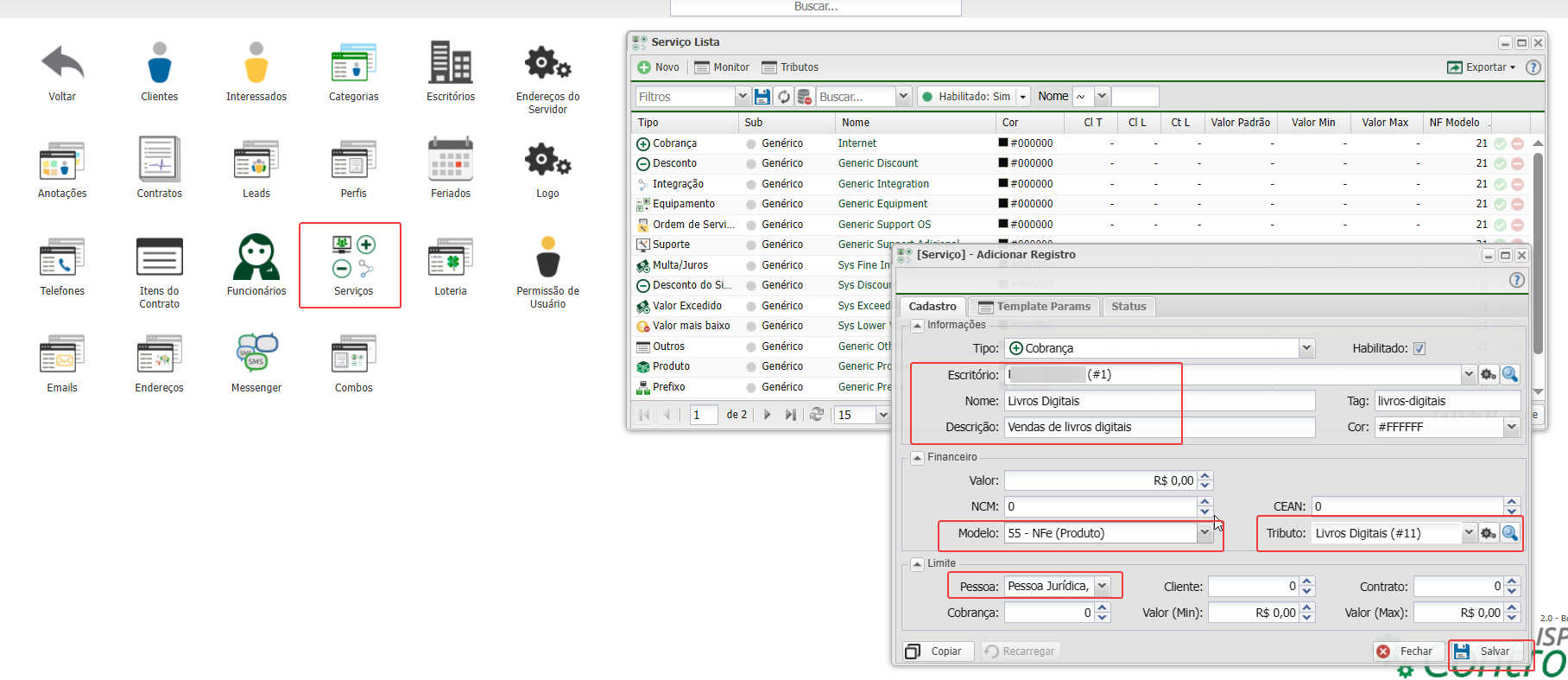Click the magnifier search icon beside Tributo

pos(1509,533)
